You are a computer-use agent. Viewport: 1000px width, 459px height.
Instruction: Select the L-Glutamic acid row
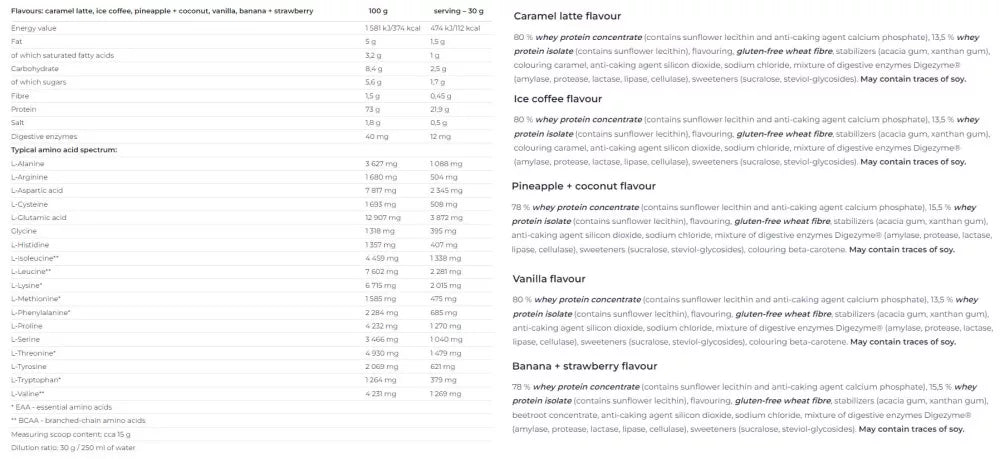[39, 217]
